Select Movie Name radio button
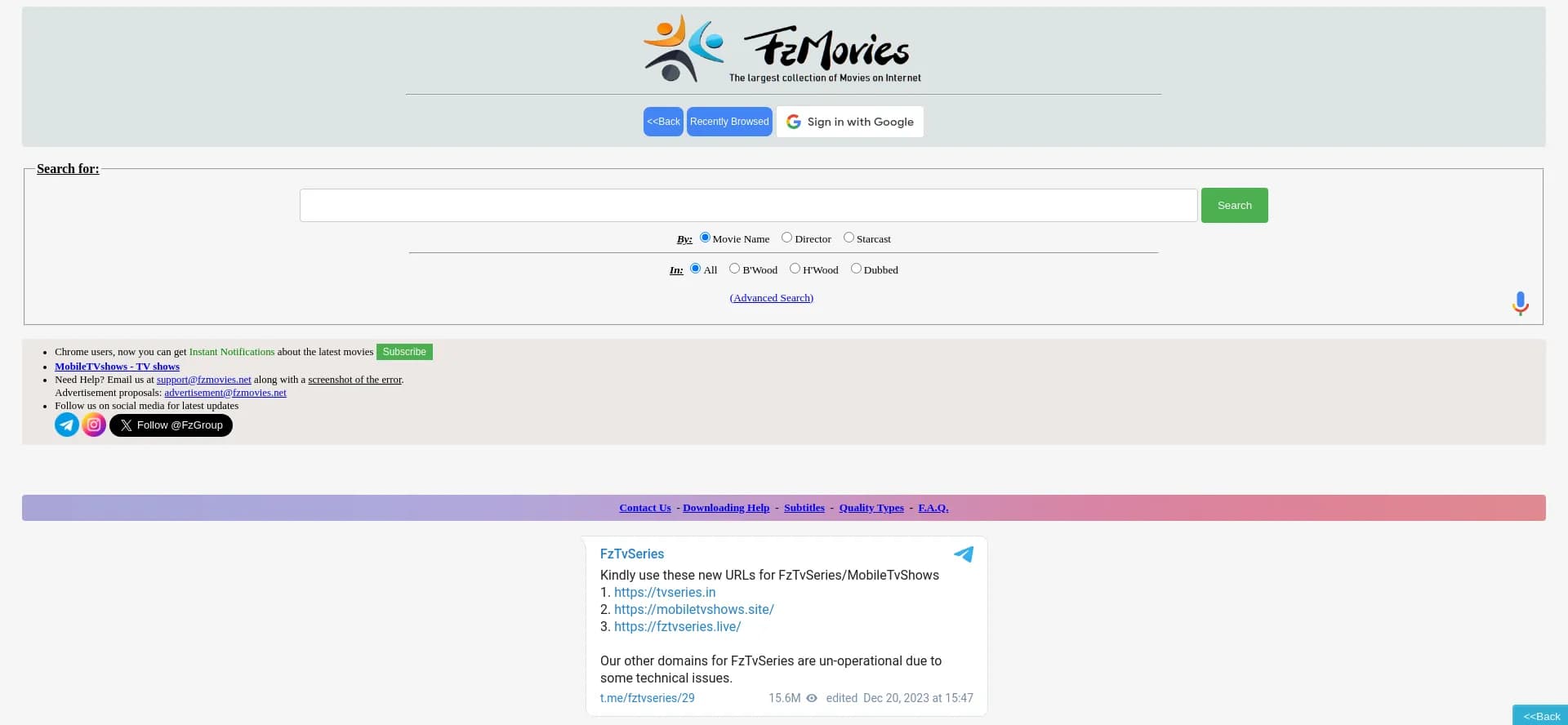This screenshot has height=725, width=1568. (705, 238)
